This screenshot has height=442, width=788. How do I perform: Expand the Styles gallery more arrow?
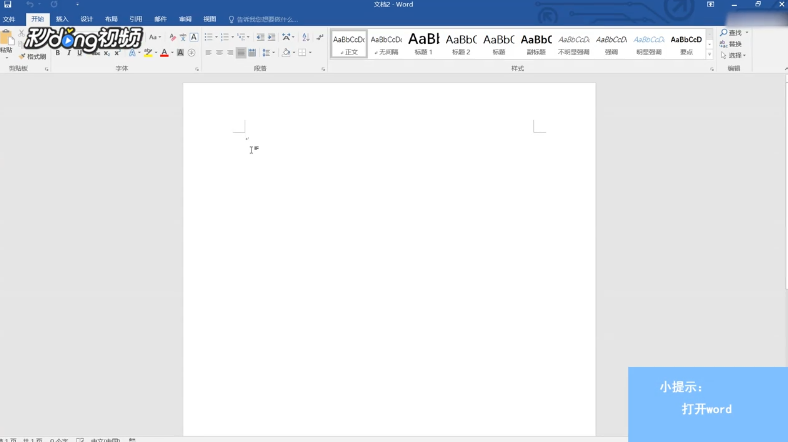pyautogui.click(x=710, y=54)
